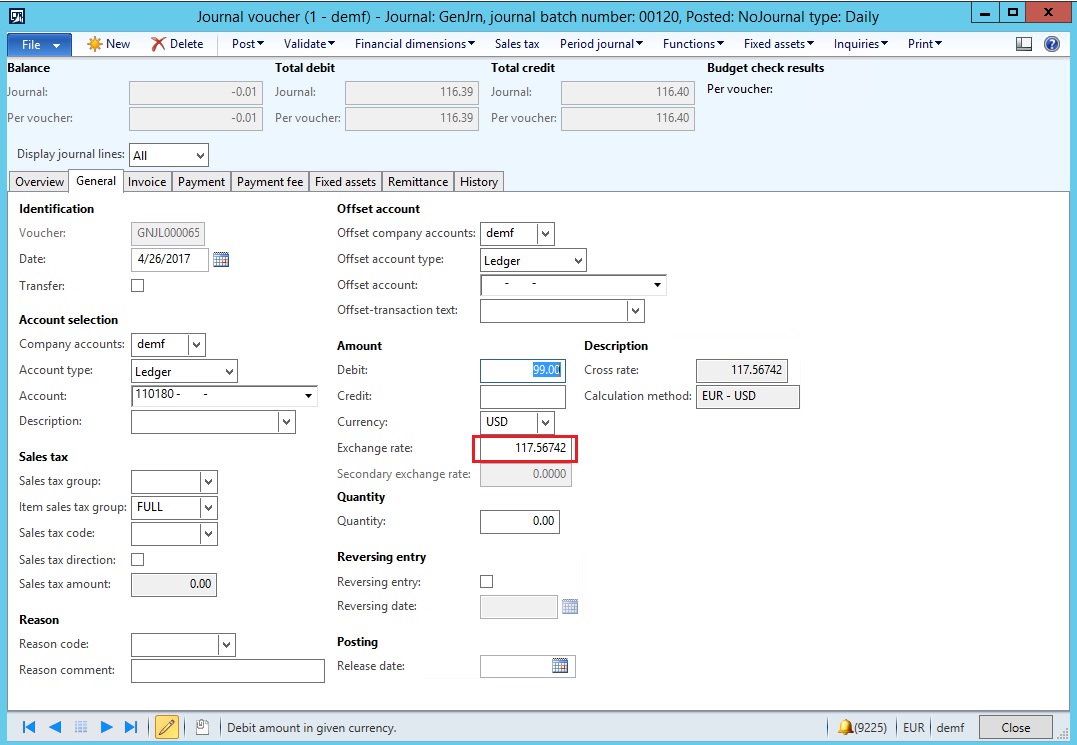Viewport: 1077px width, 745px height.
Task: Open the Fixed assets tab
Action: pyautogui.click(x=345, y=182)
